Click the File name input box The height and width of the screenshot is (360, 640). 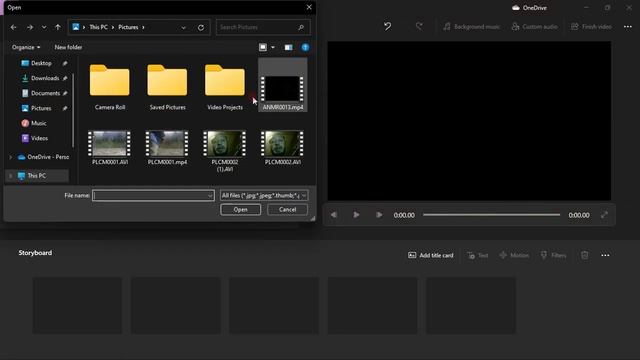coord(149,196)
